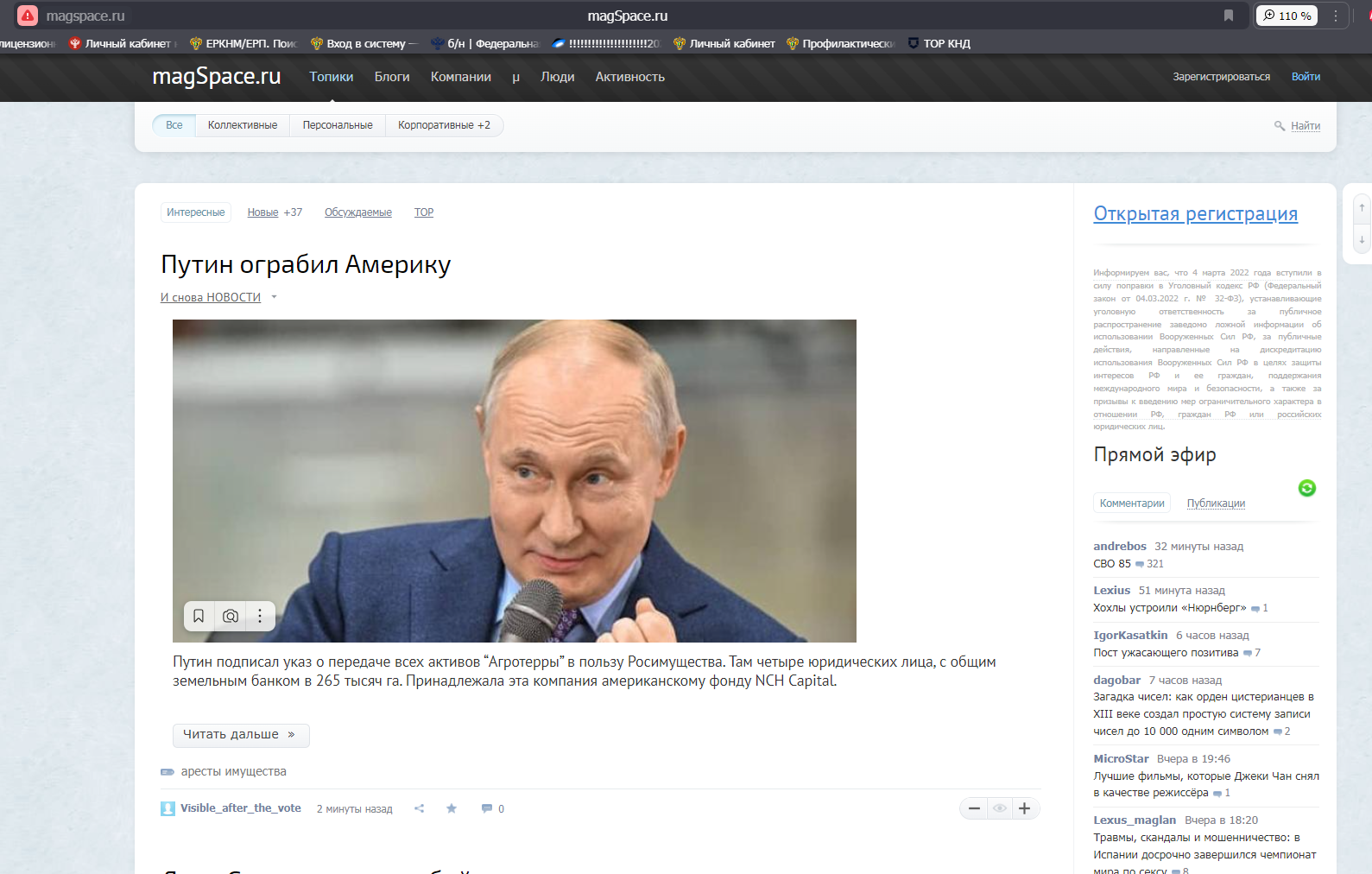Vote the post down with the minus button
1372x874 pixels.
click(x=974, y=808)
